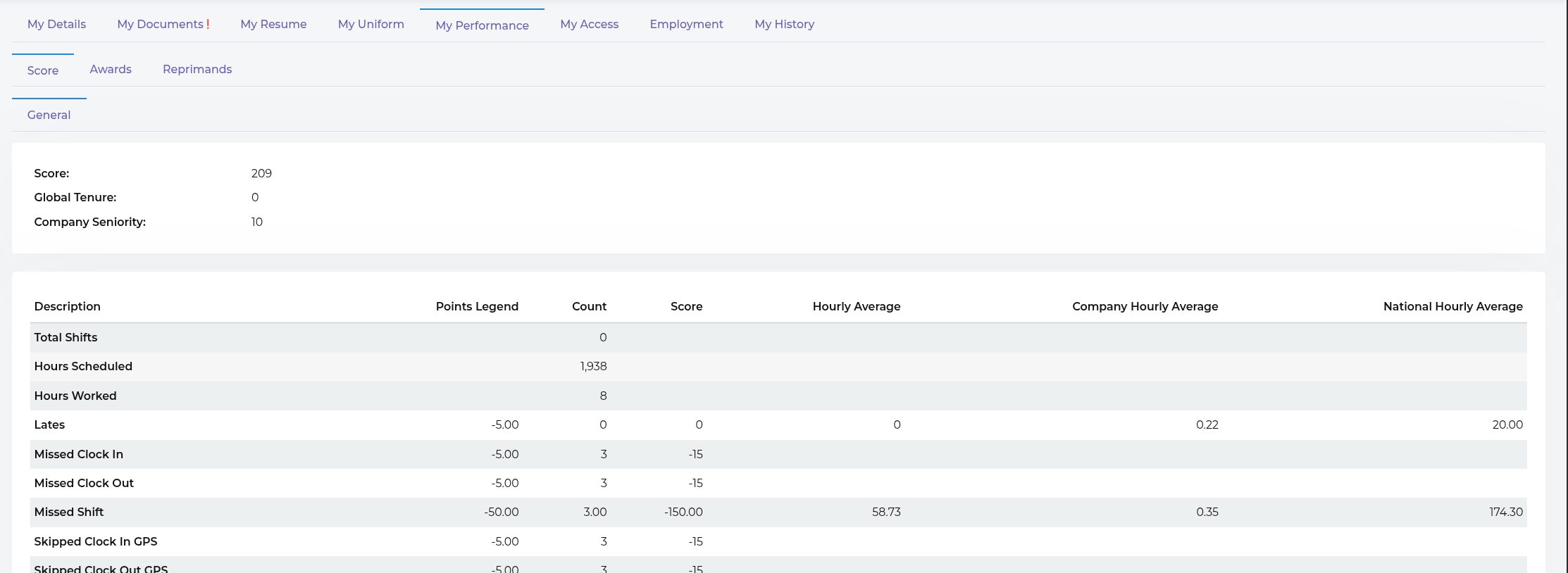Click the Points Legend column header
The image size is (1568, 573).
click(477, 306)
